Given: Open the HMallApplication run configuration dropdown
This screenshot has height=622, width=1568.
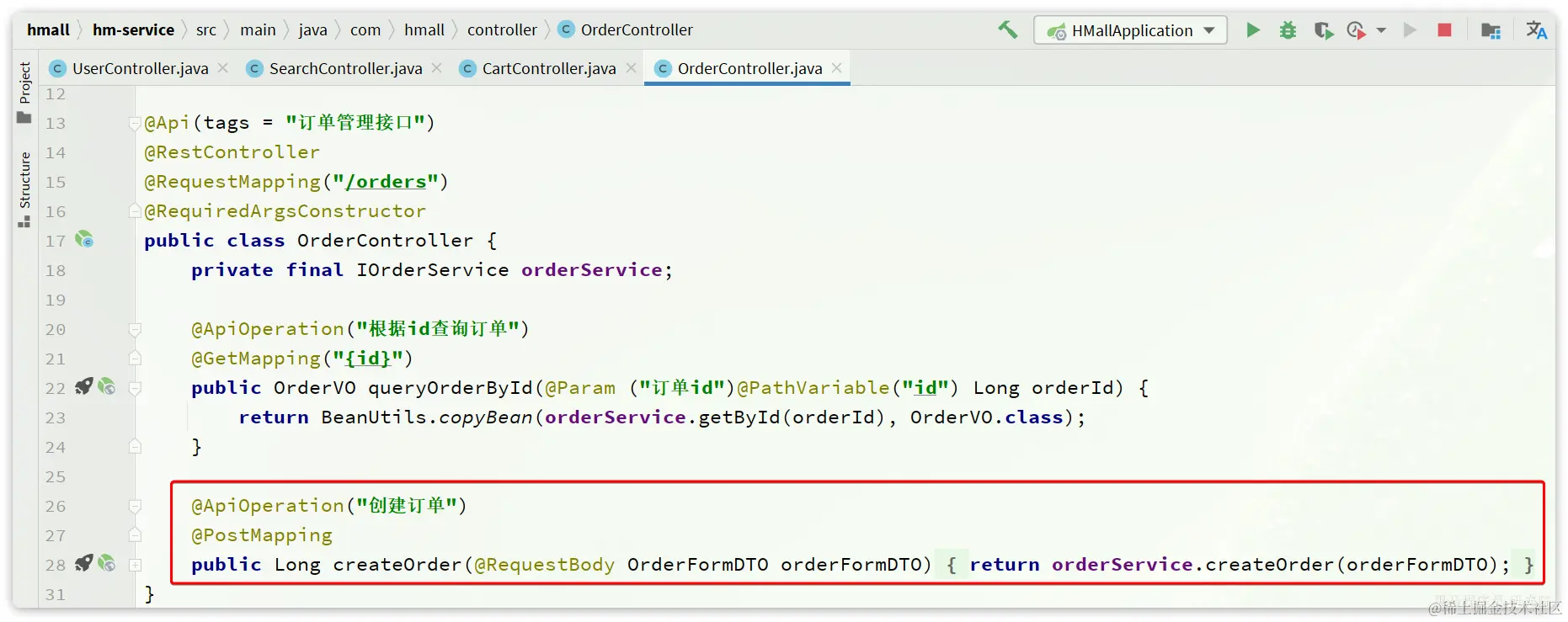Looking at the screenshot, I should 1130,30.
